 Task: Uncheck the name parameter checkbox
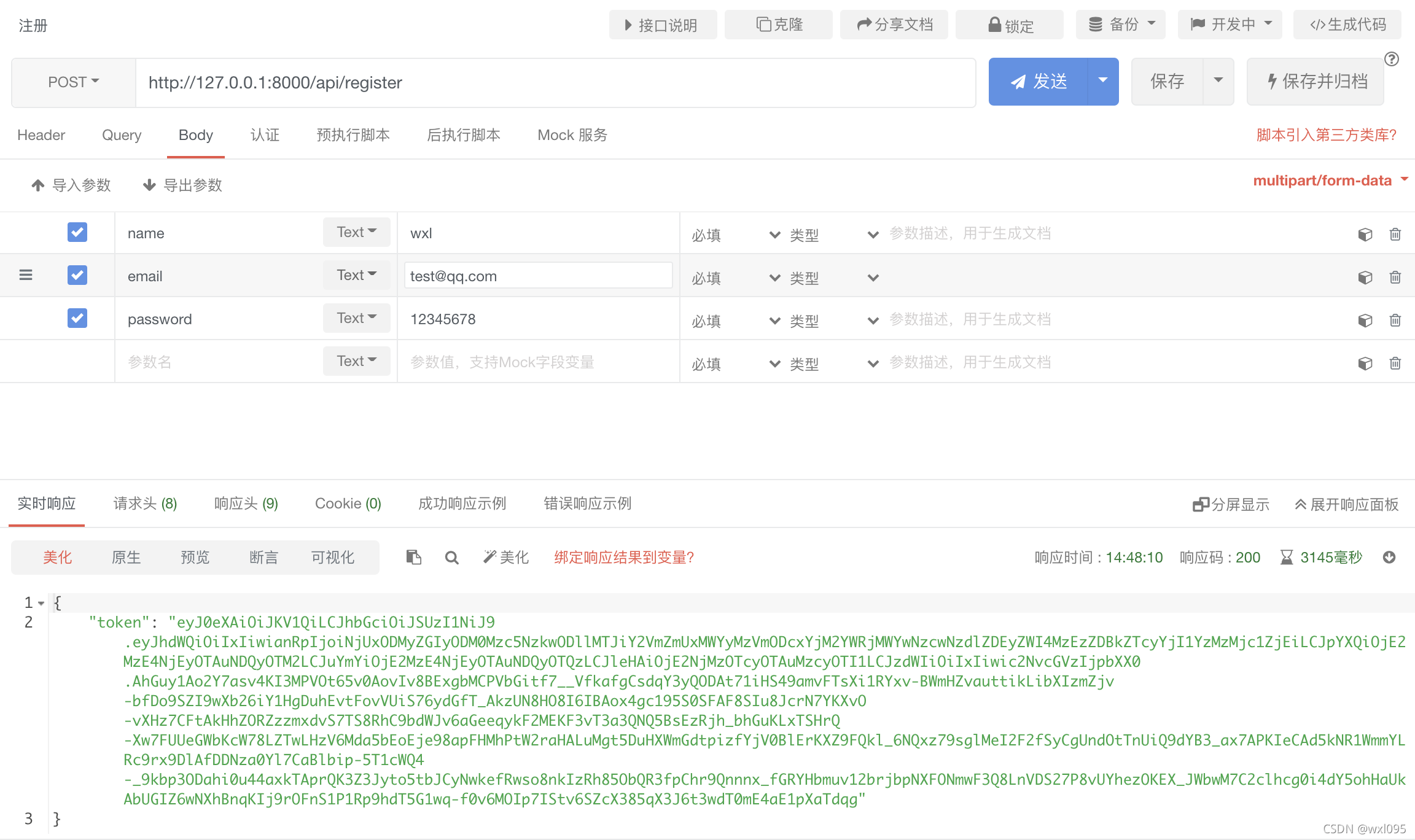77,232
